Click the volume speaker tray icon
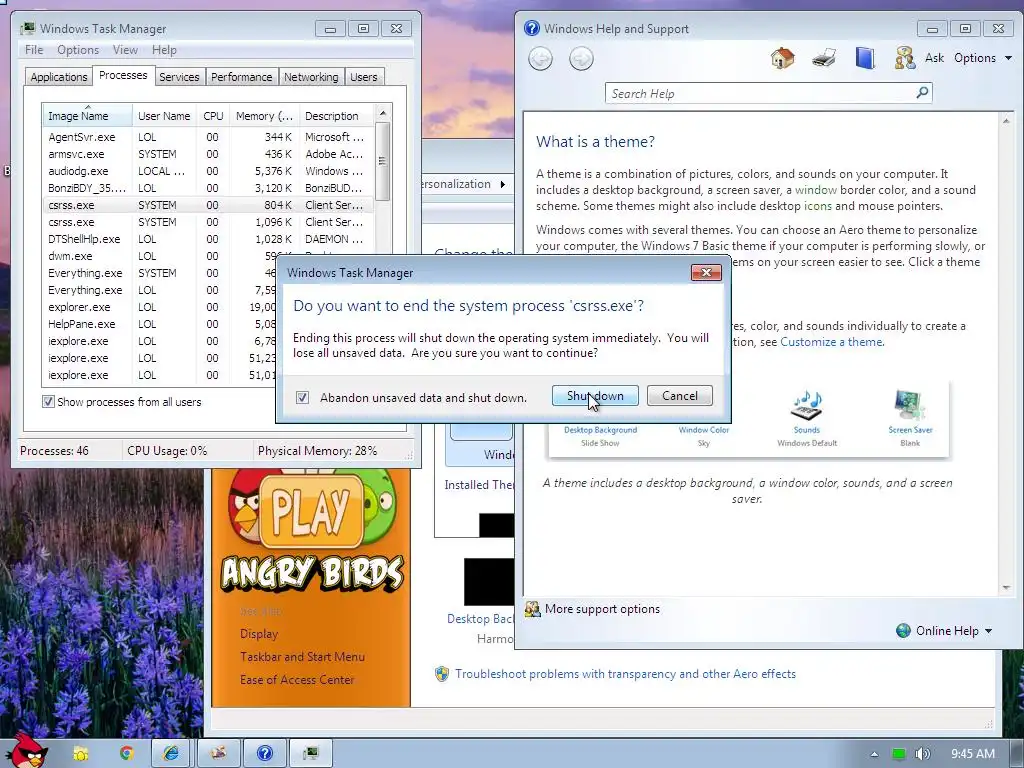 (x=922, y=754)
